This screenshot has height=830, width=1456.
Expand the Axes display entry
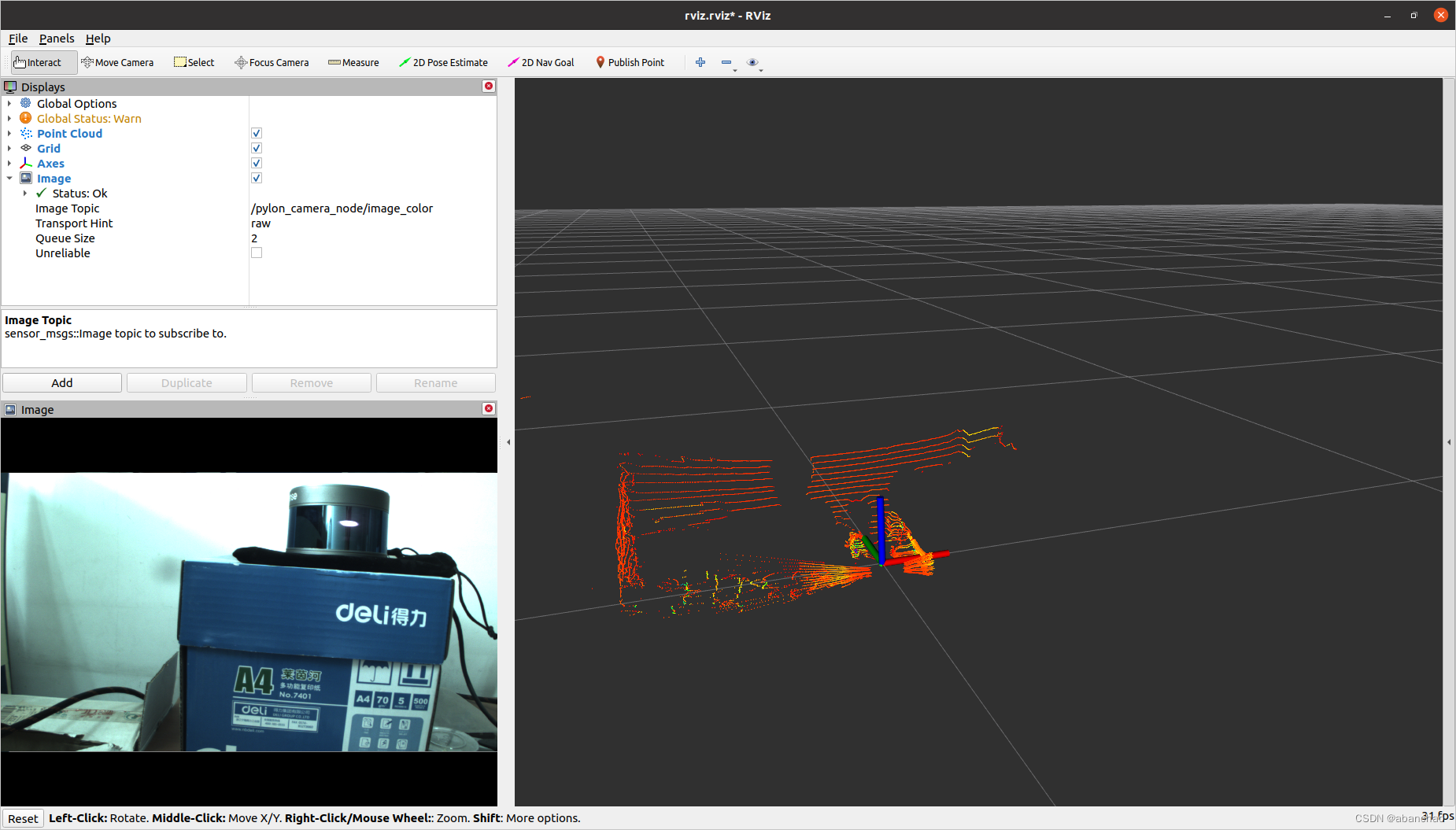9,163
